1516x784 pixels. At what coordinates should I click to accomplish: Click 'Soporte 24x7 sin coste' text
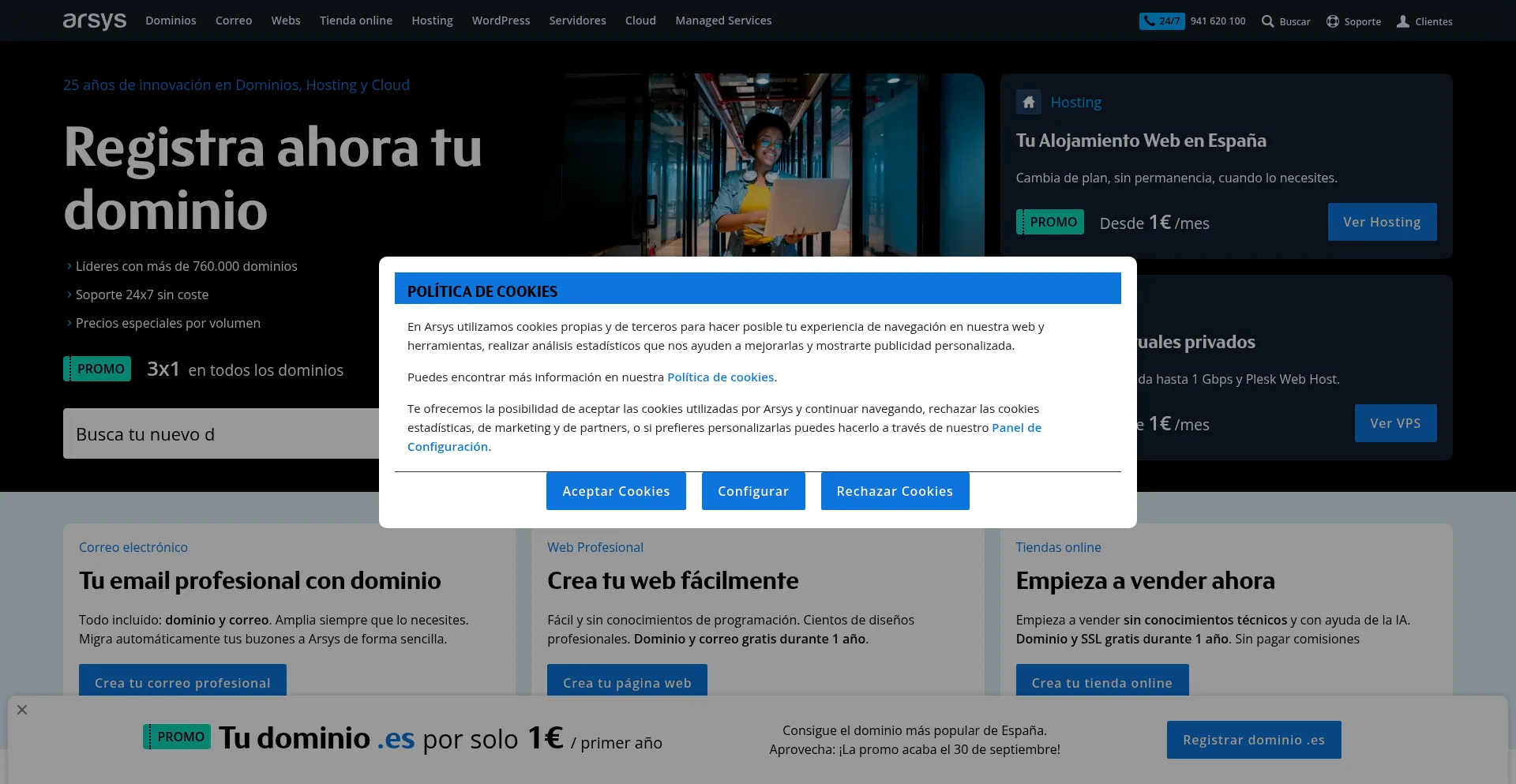pyautogui.click(x=142, y=294)
